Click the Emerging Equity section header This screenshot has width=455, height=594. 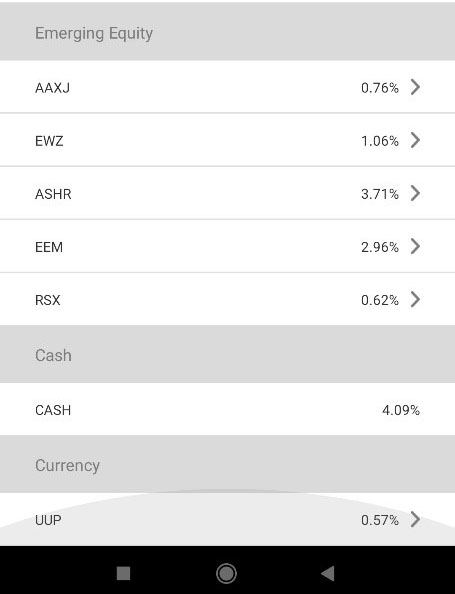(227, 32)
